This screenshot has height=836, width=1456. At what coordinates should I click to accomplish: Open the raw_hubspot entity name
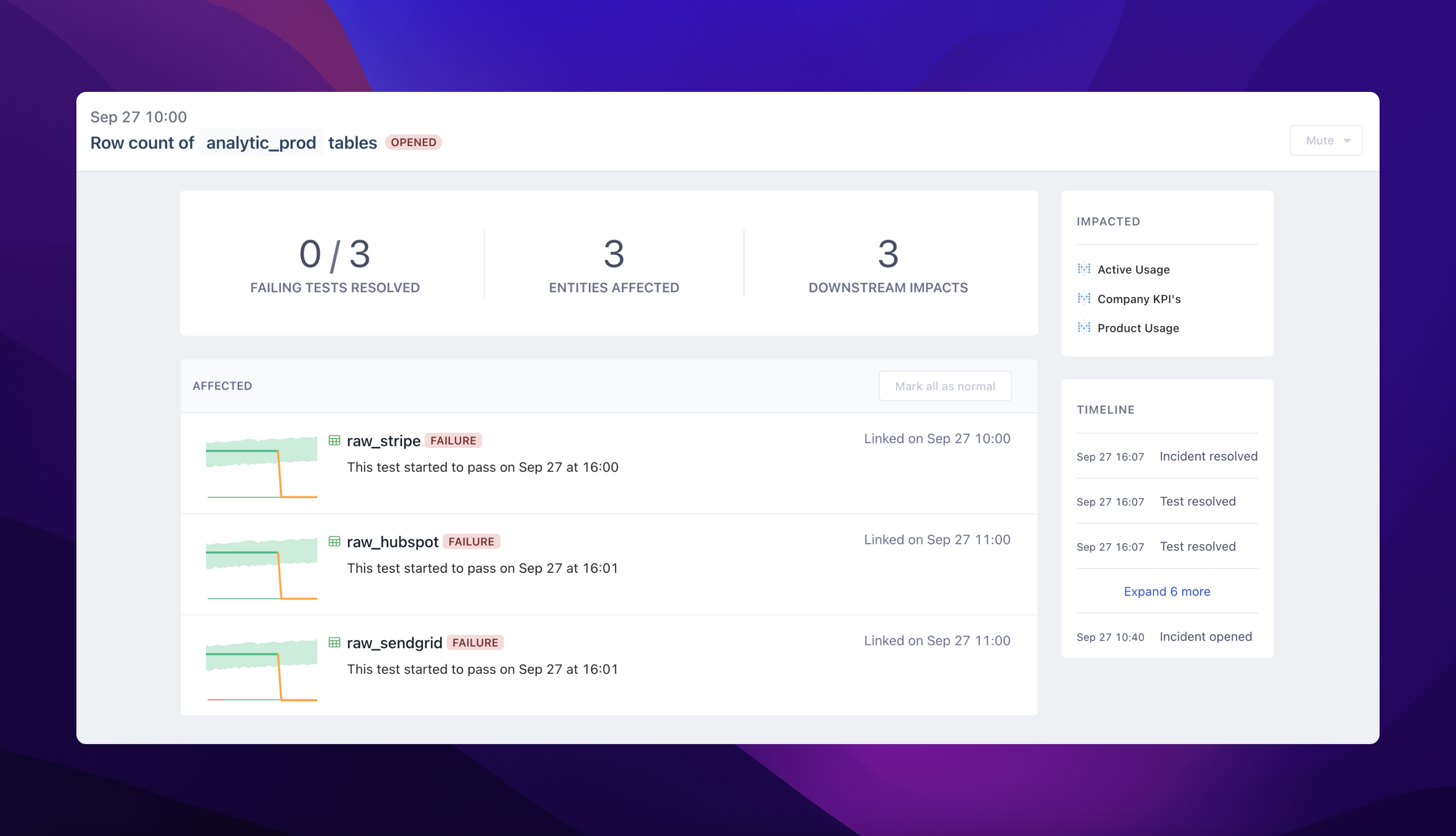tap(393, 541)
